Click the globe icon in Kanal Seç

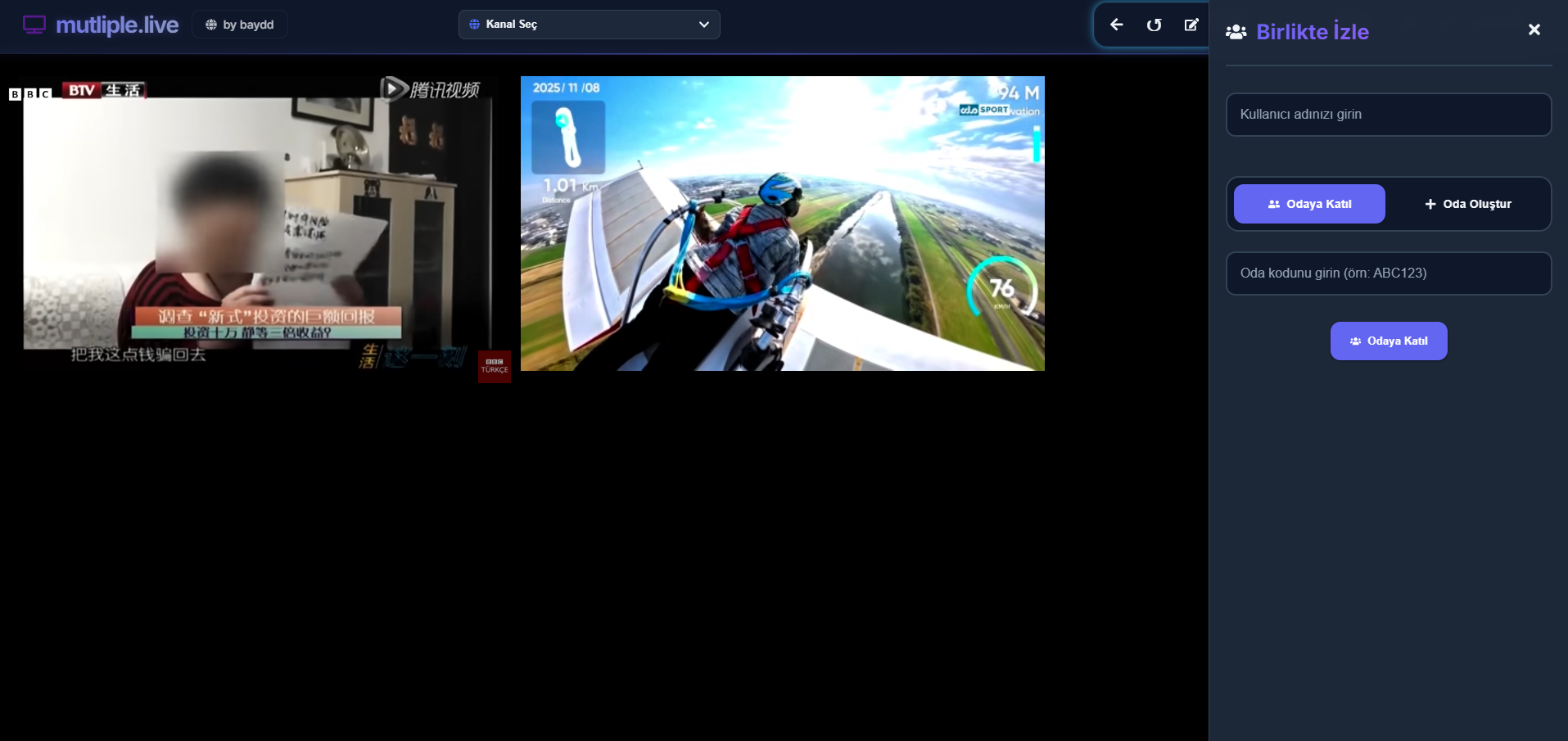(x=474, y=25)
